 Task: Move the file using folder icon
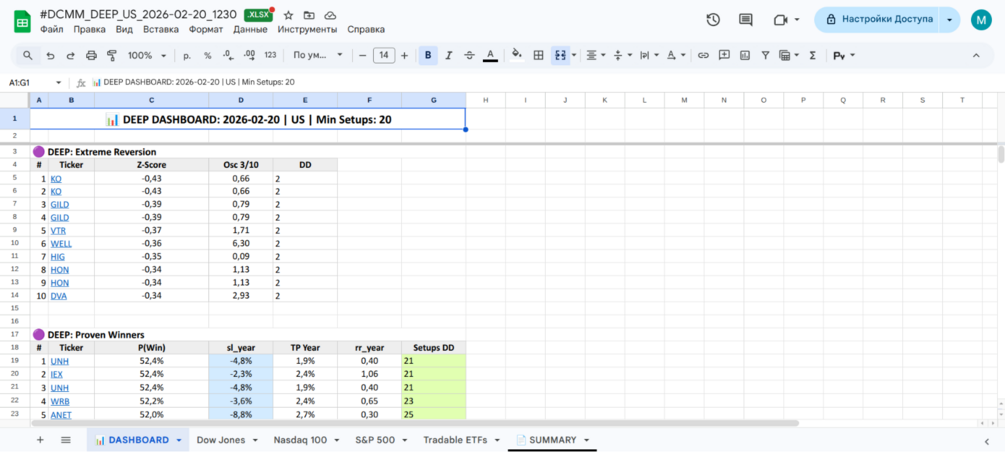pyautogui.click(x=310, y=15)
